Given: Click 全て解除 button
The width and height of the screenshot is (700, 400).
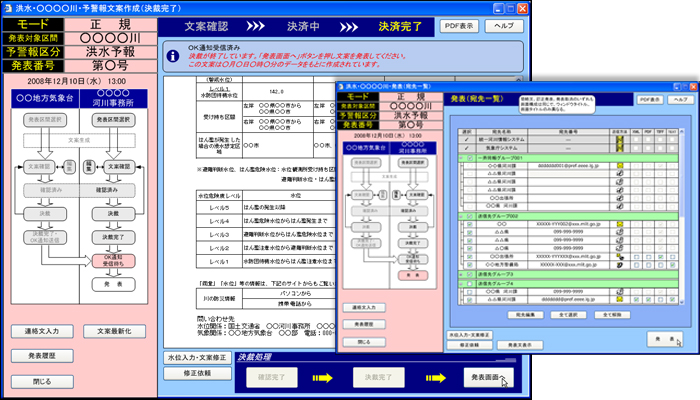Looking at the screenshot, I should point(612,315).
